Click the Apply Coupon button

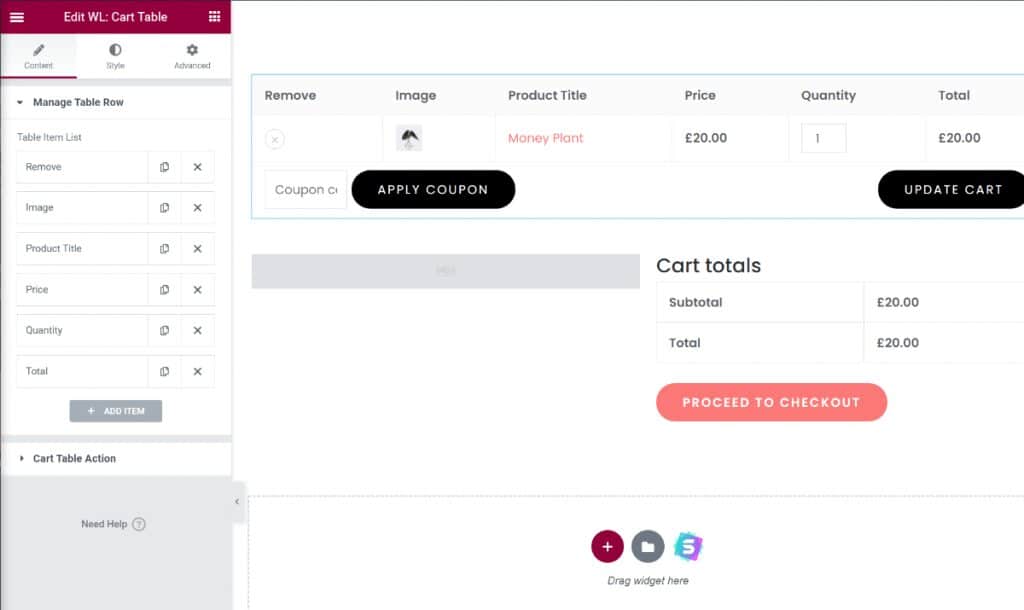(433, 189)
